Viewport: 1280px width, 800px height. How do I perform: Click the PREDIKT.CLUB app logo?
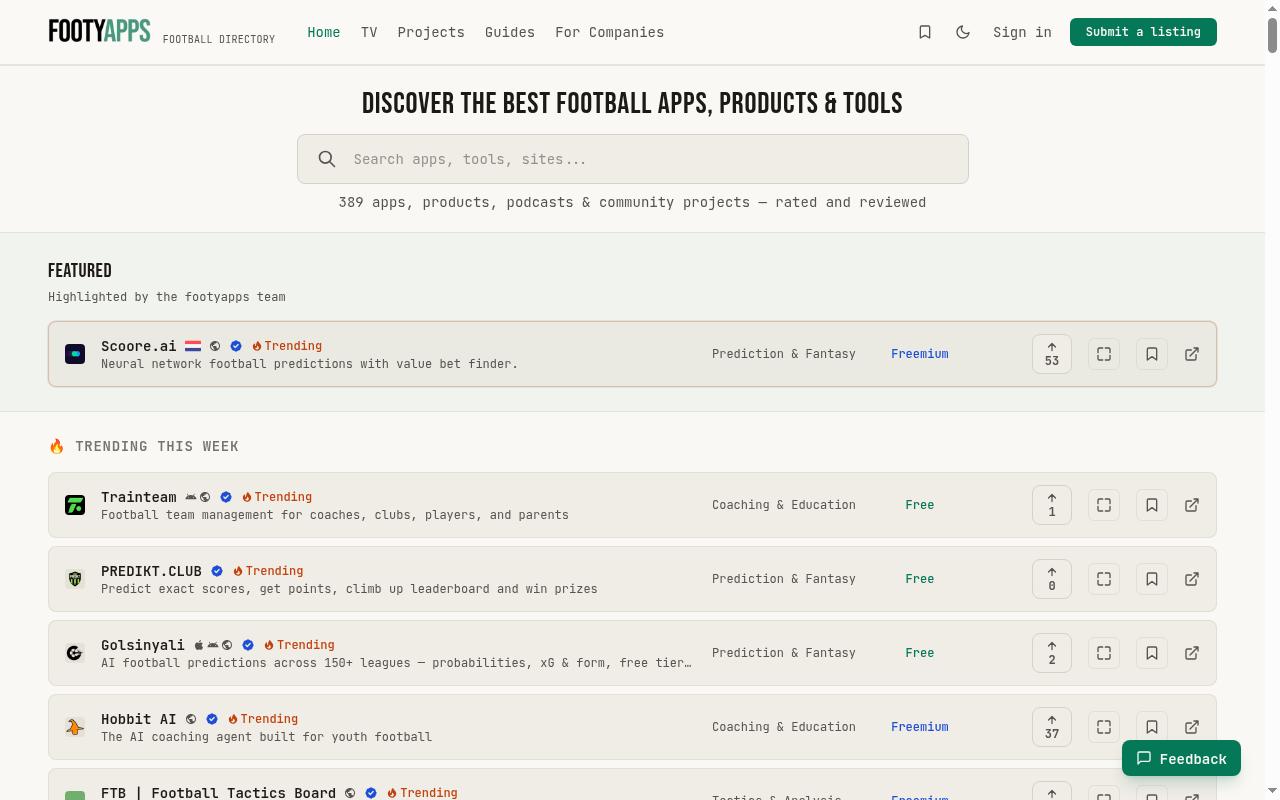point(75,579)
